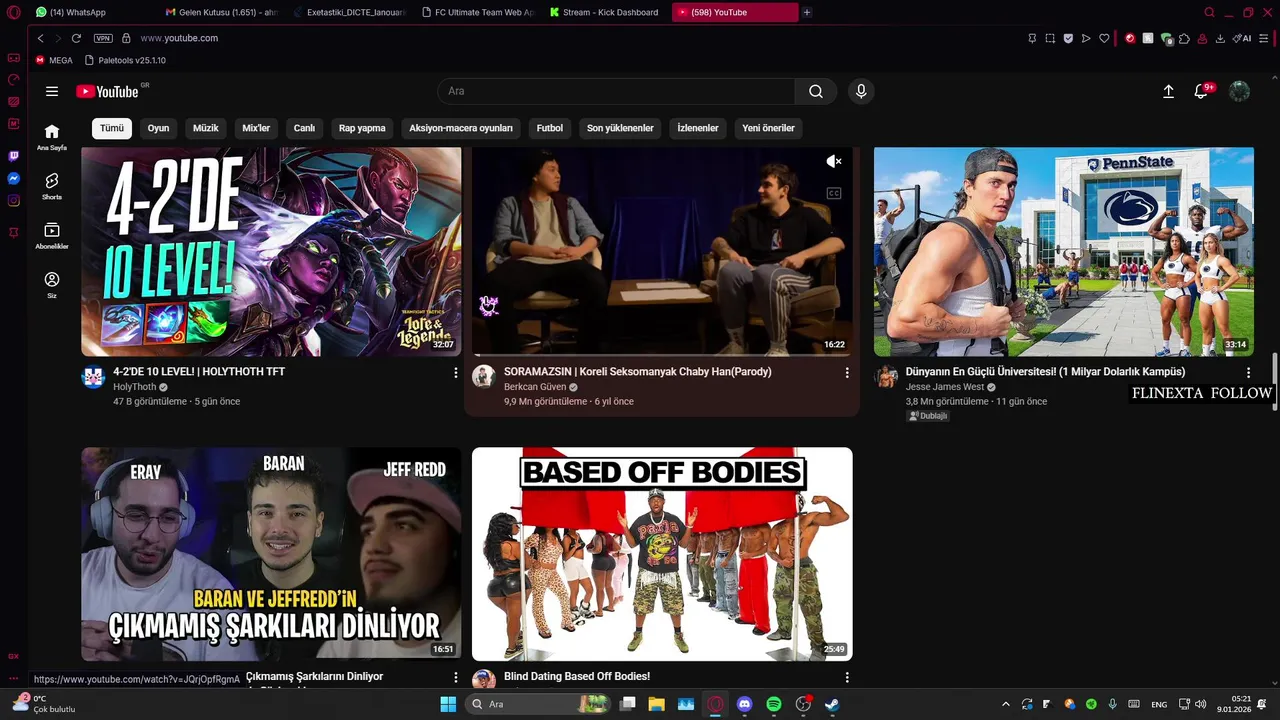The width and height of the screenshot is (1280, 720).
Task: Select the Müzik filter chip
Action: click(x=205, y=128)
